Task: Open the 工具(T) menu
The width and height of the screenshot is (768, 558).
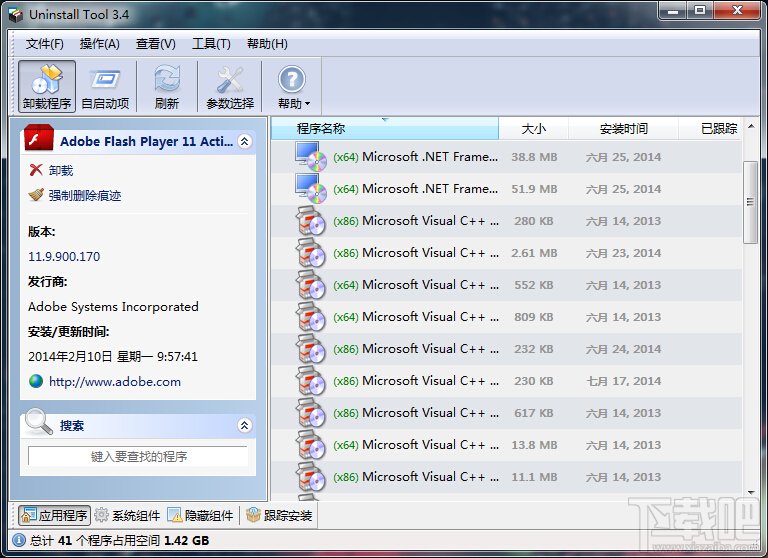Action: pos(211,44)
